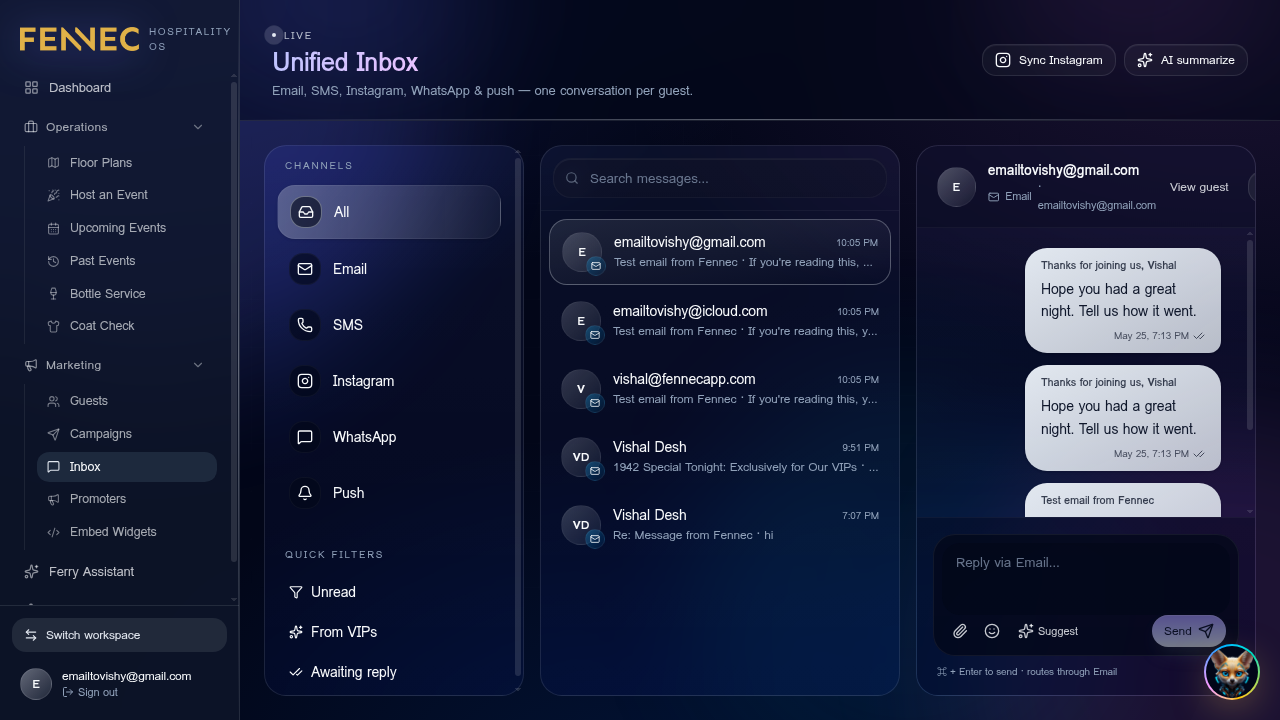Click the Ferry Assistant sparkle icon

pyautogui.click(x=31, y=572)
